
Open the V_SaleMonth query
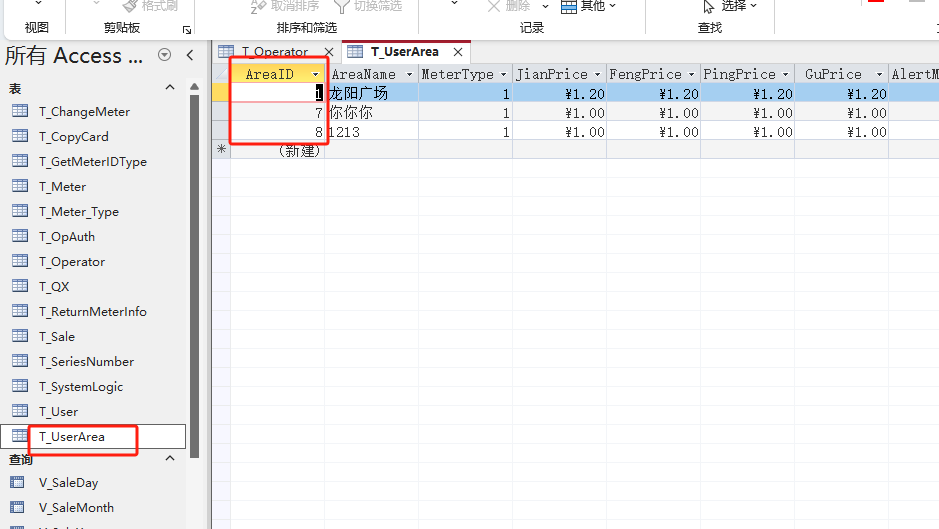point(76,508)
